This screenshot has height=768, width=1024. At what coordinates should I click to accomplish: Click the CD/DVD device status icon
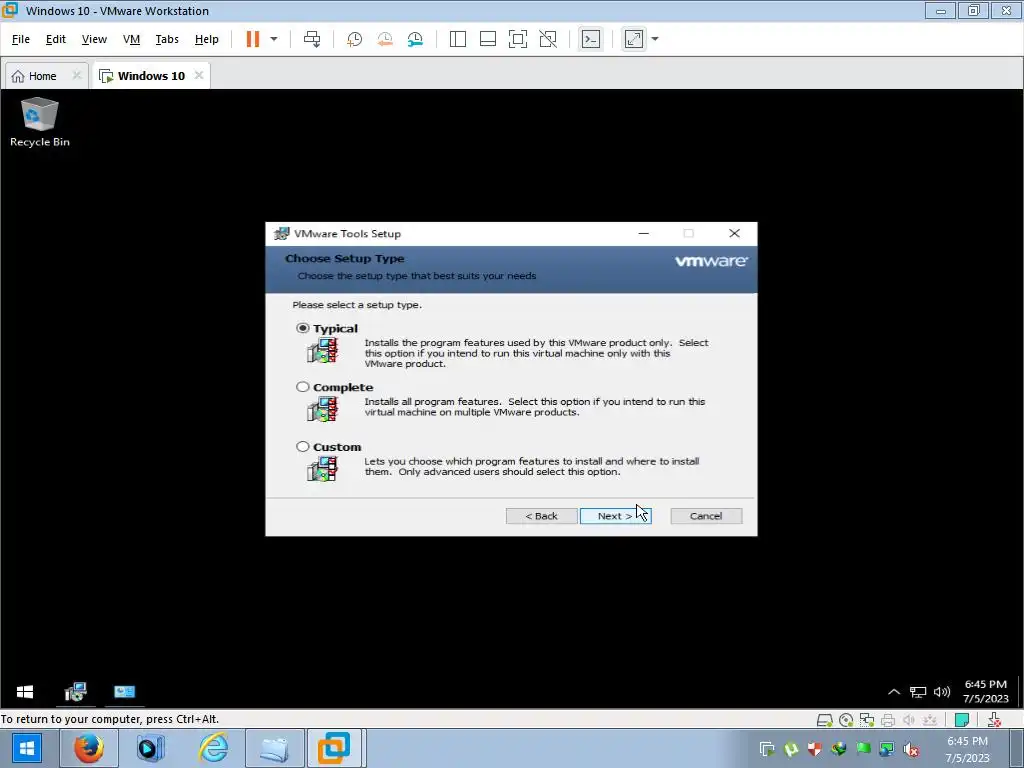[x=846, y=720]
